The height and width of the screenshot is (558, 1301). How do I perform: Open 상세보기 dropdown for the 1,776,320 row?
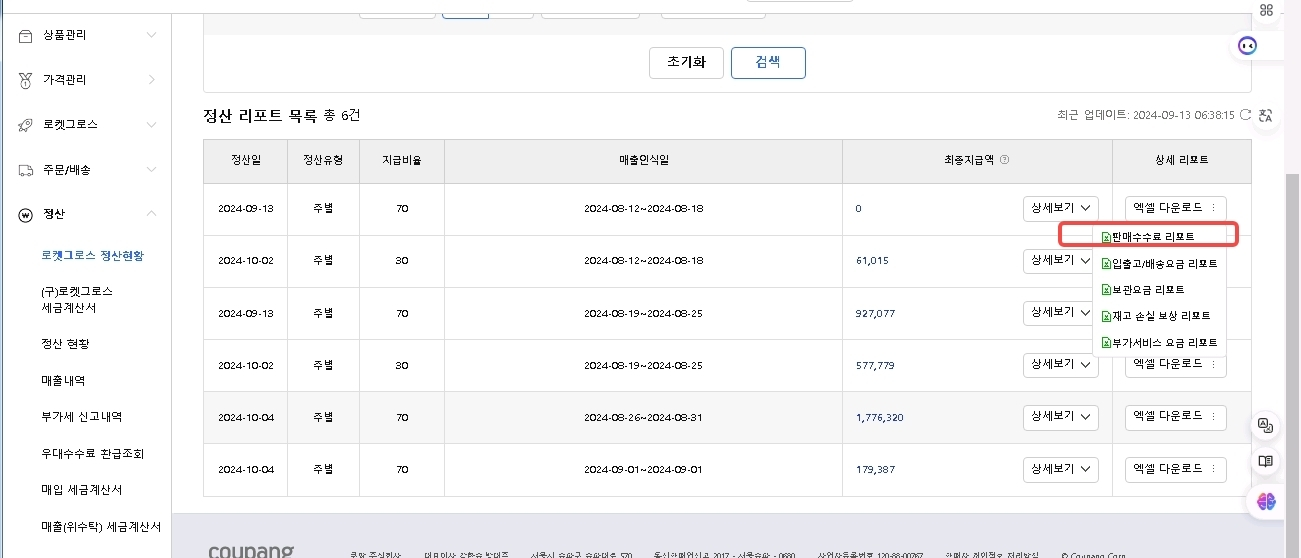(1060, 417)
